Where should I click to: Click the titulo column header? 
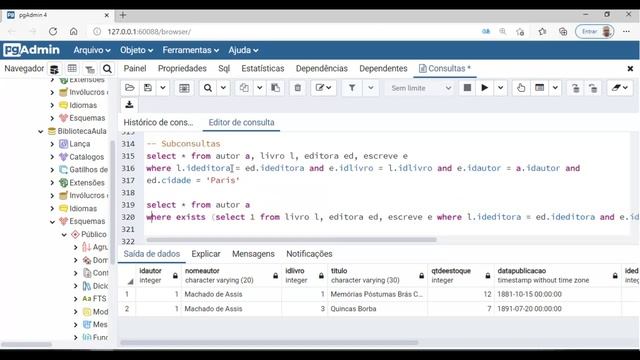coord(377,276)
